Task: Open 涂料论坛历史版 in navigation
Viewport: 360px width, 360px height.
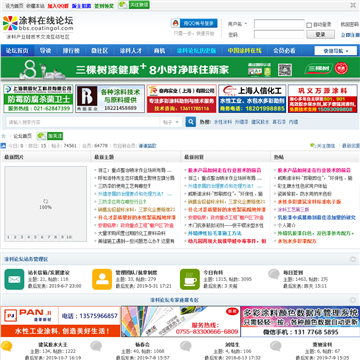Action: coord(196,51)
